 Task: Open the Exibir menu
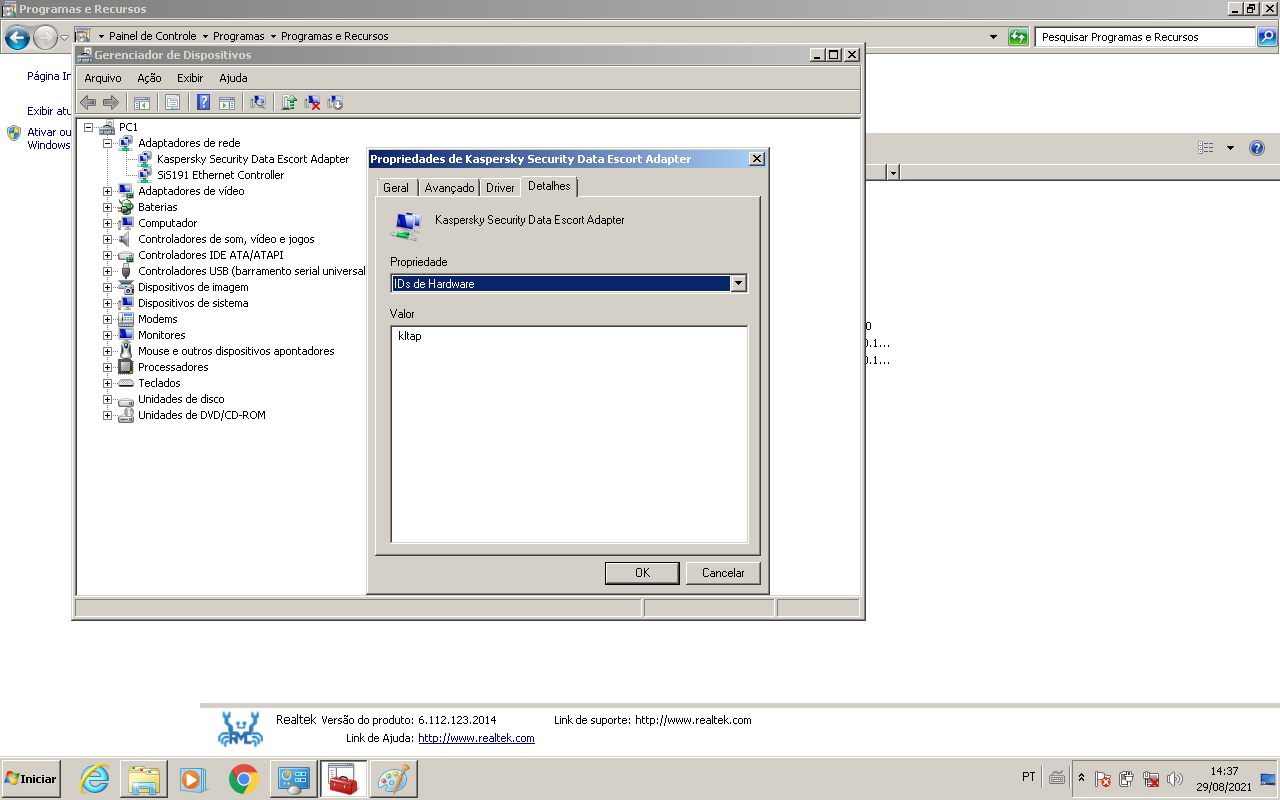190,78
